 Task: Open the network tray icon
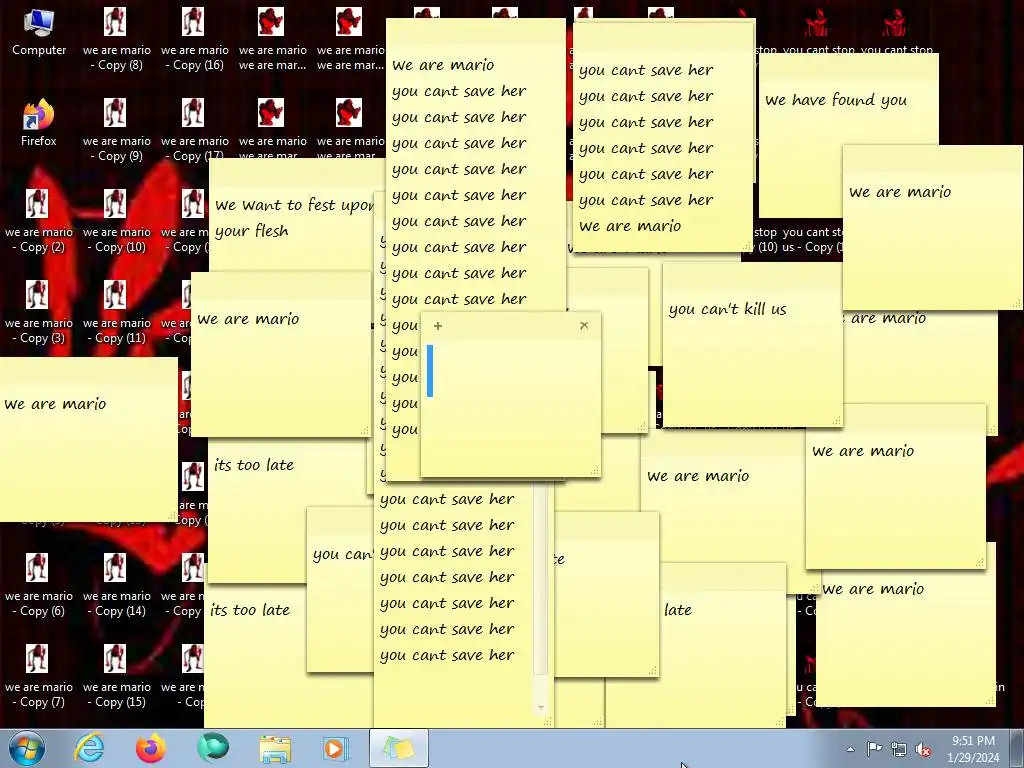tap(899, 750)
